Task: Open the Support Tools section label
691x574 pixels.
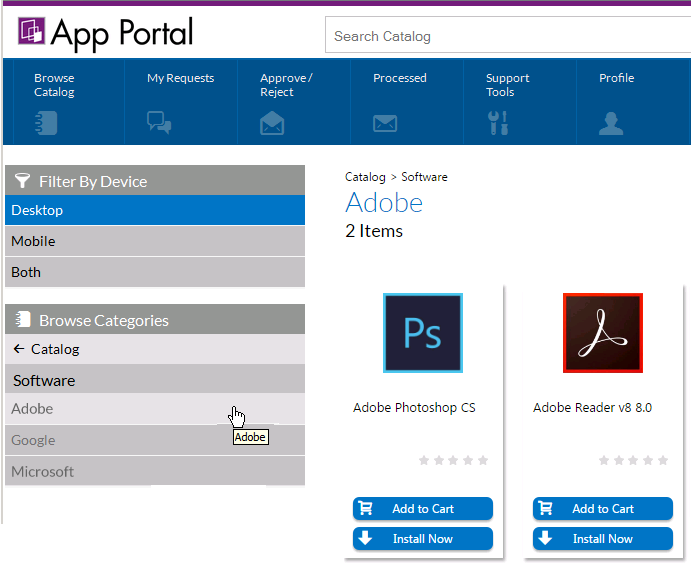Action: 507,85
